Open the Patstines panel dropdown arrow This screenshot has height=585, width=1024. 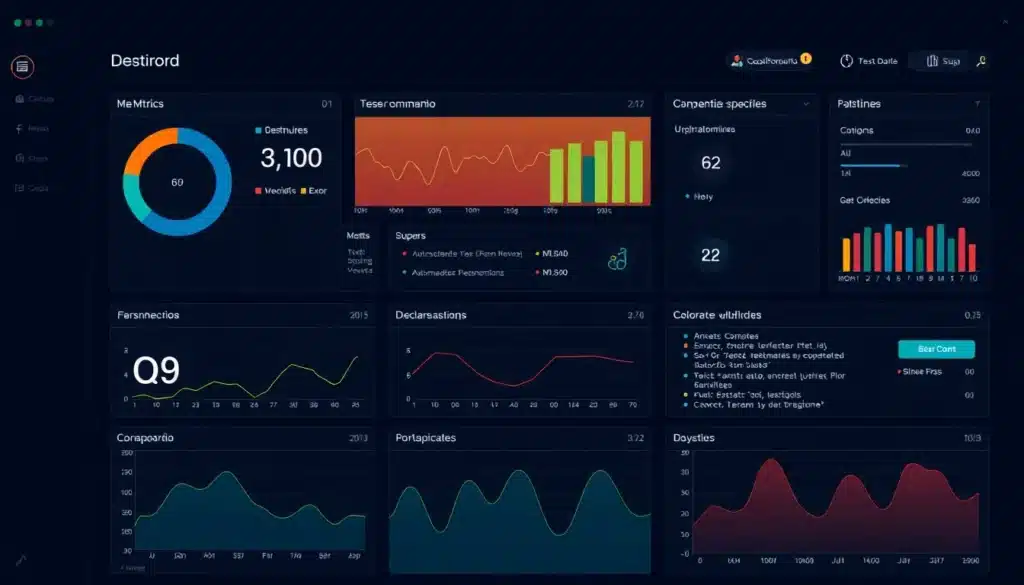(976, 104)
